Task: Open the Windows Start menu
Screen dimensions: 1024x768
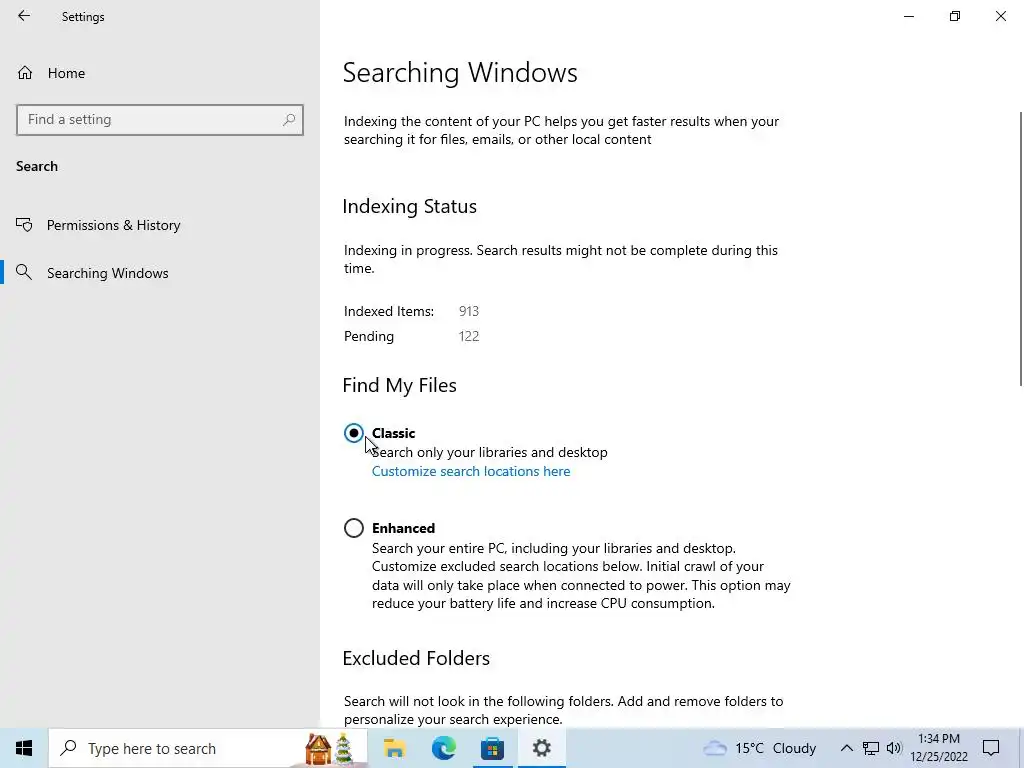Action: click(24, 748)
